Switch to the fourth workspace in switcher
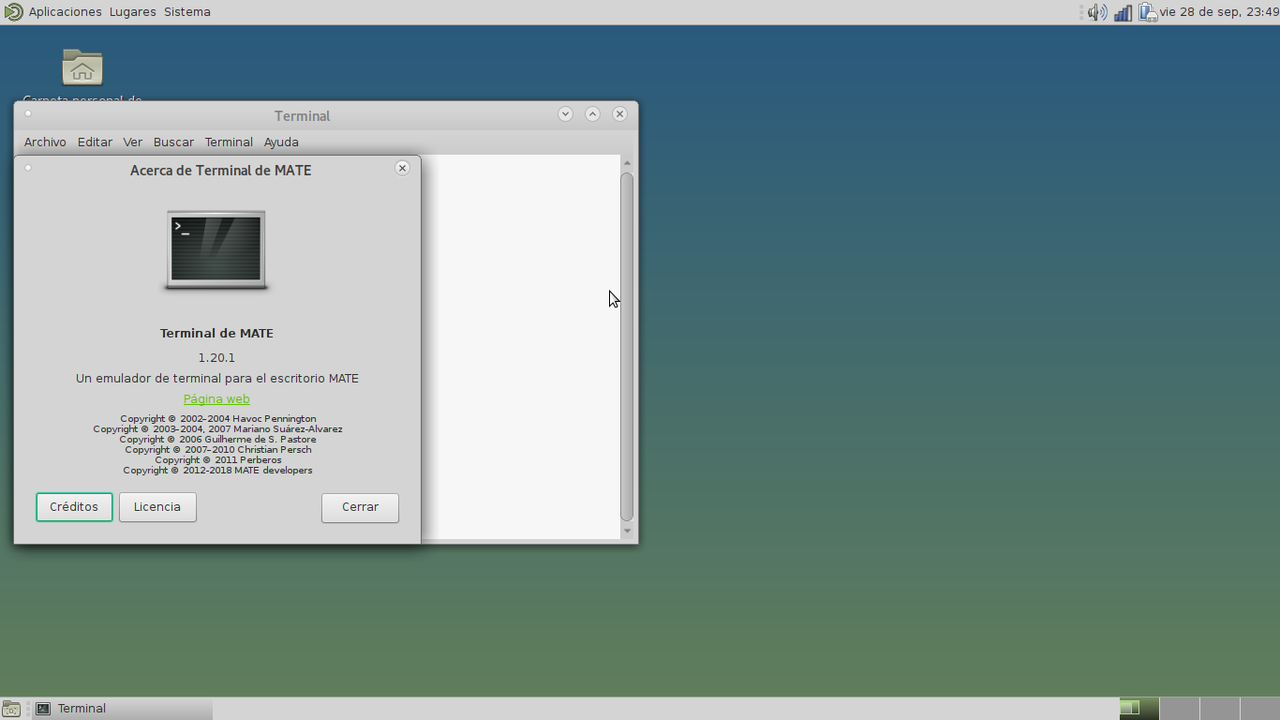The height and width of the screenshot is (720, 1280). 1259,709
